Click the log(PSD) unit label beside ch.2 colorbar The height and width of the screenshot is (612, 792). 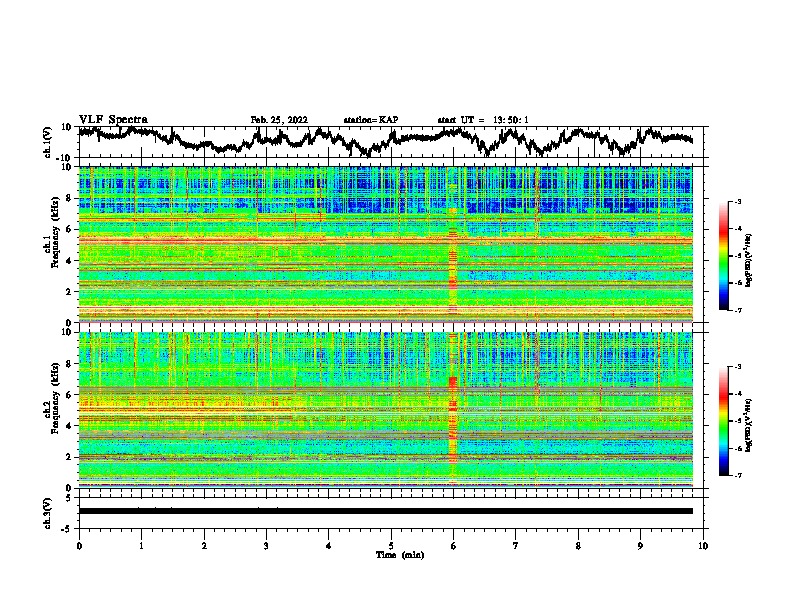click(x=748, y=425)
